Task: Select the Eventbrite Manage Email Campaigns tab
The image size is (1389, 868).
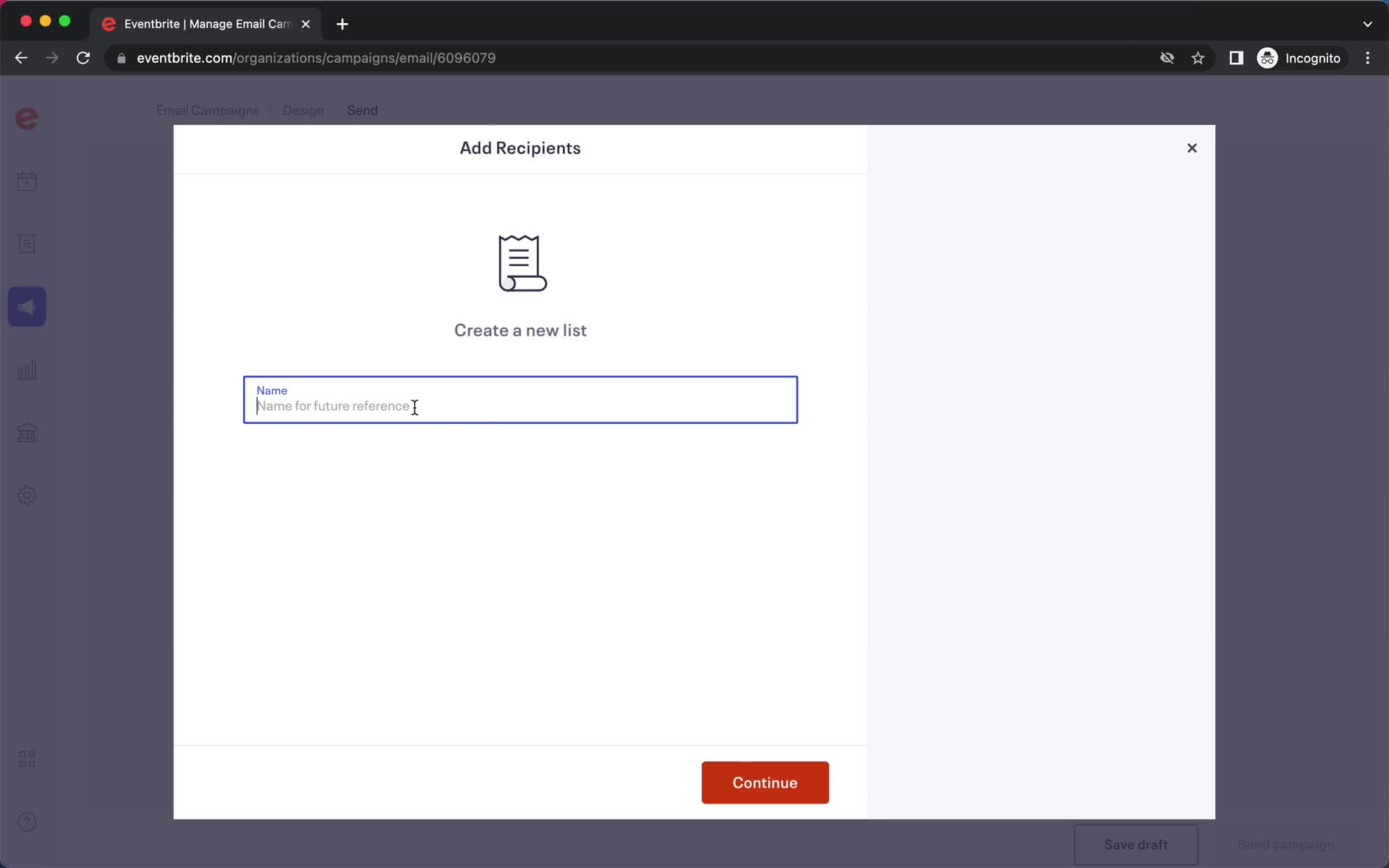Action: coord(206,24)
